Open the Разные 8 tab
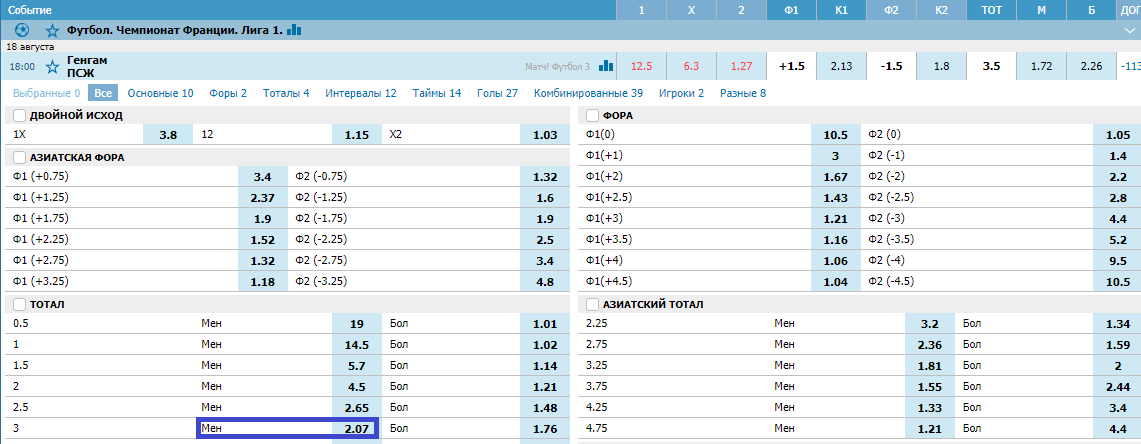1141x444 pixels. (743, 93)
